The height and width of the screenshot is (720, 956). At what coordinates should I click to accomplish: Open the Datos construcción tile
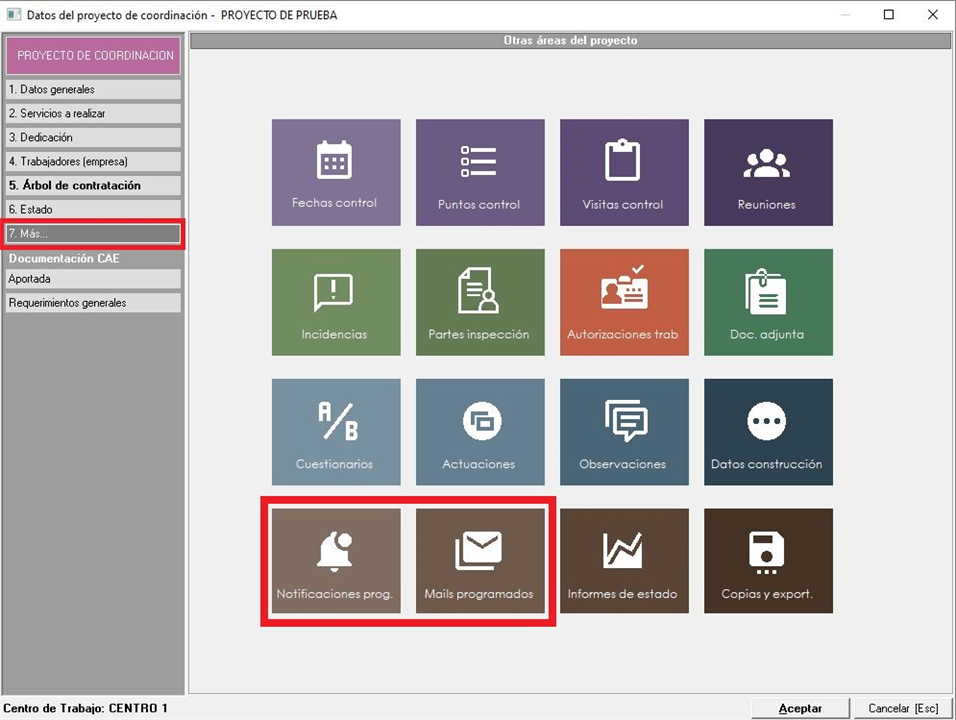[x=768, y=432]
